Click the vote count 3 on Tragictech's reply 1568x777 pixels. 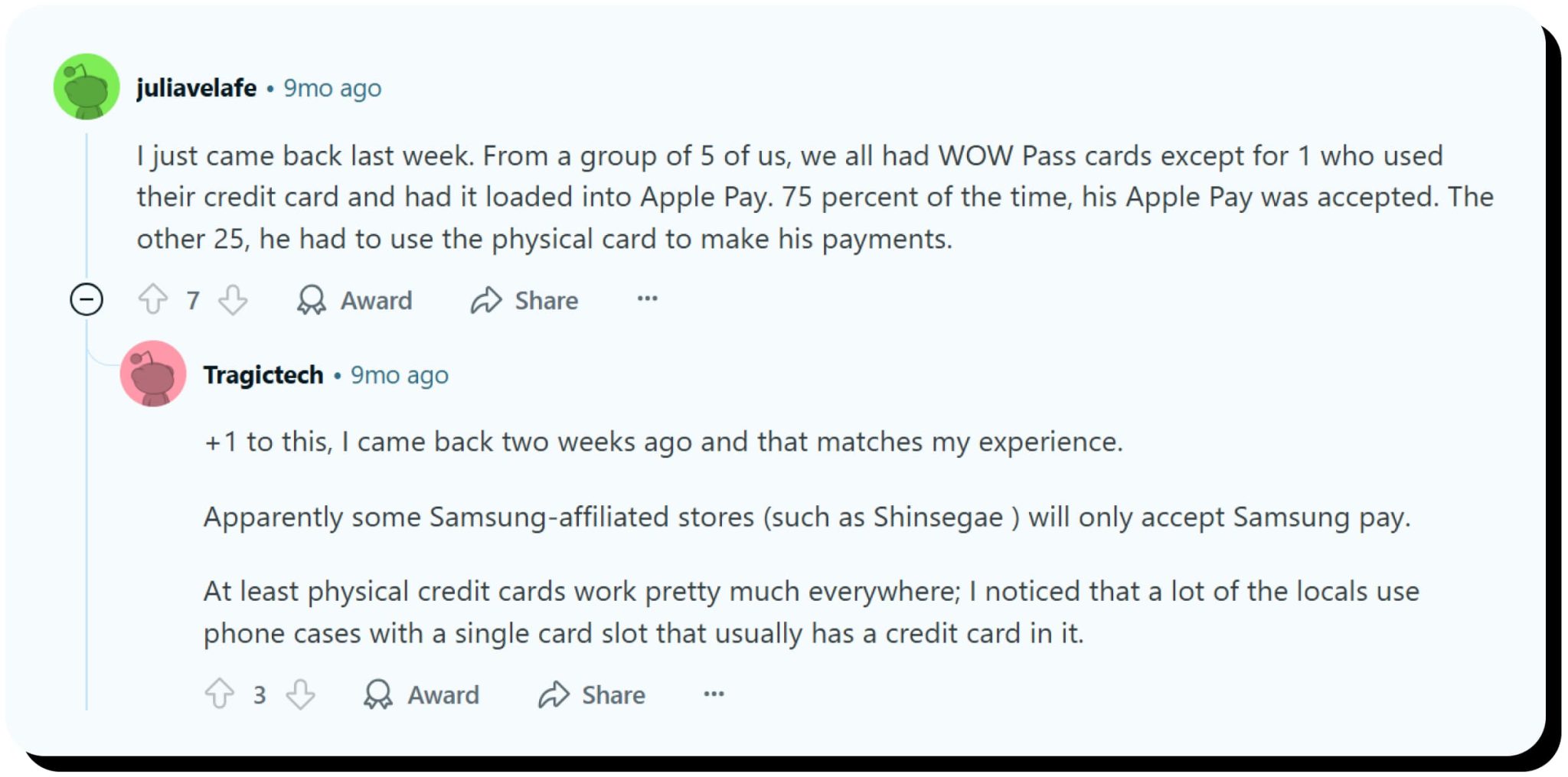pyautogui.click(x=260, y=695)
